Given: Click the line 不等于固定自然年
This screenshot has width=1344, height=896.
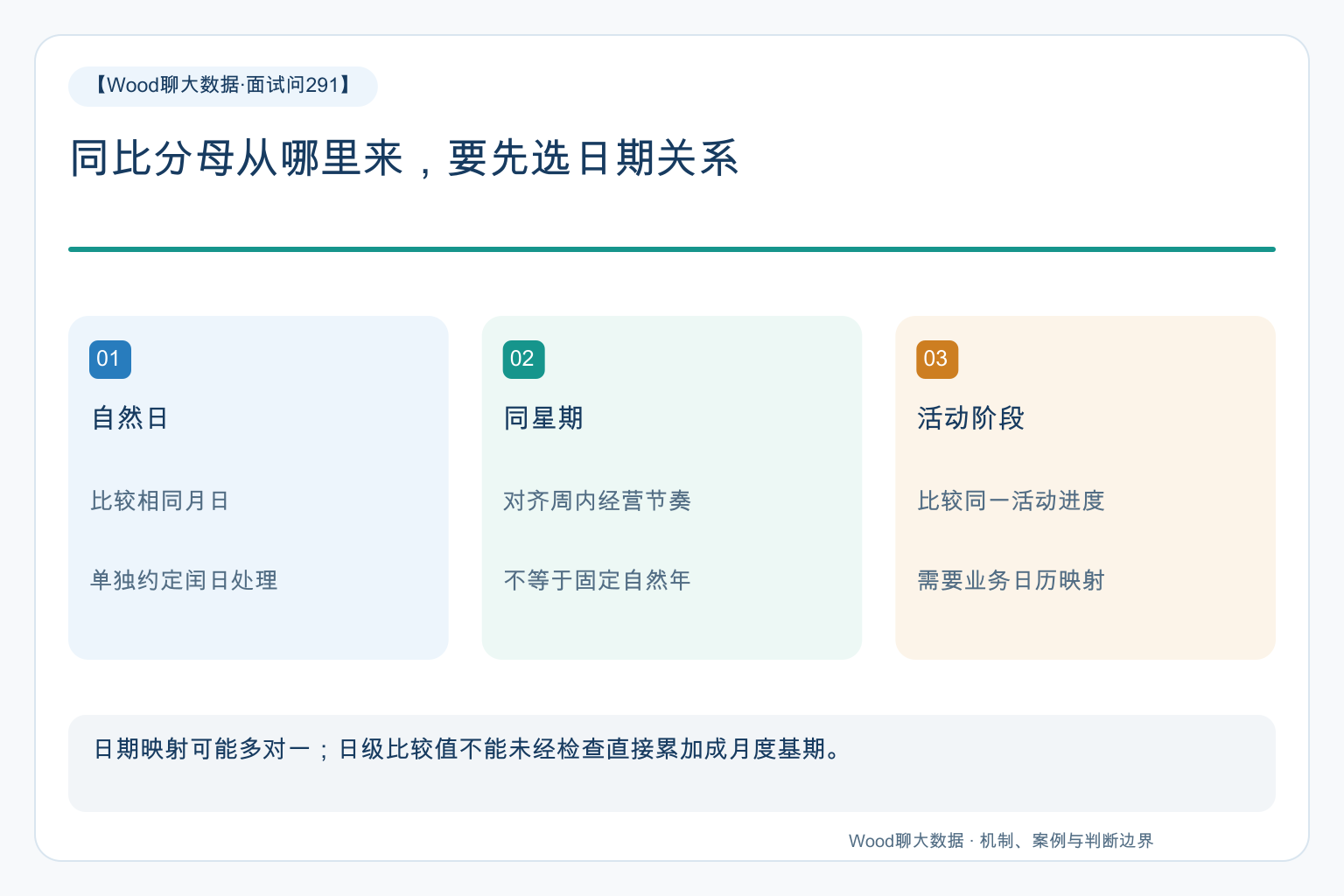Looking at the screenshot, I should tap(598, 580).
